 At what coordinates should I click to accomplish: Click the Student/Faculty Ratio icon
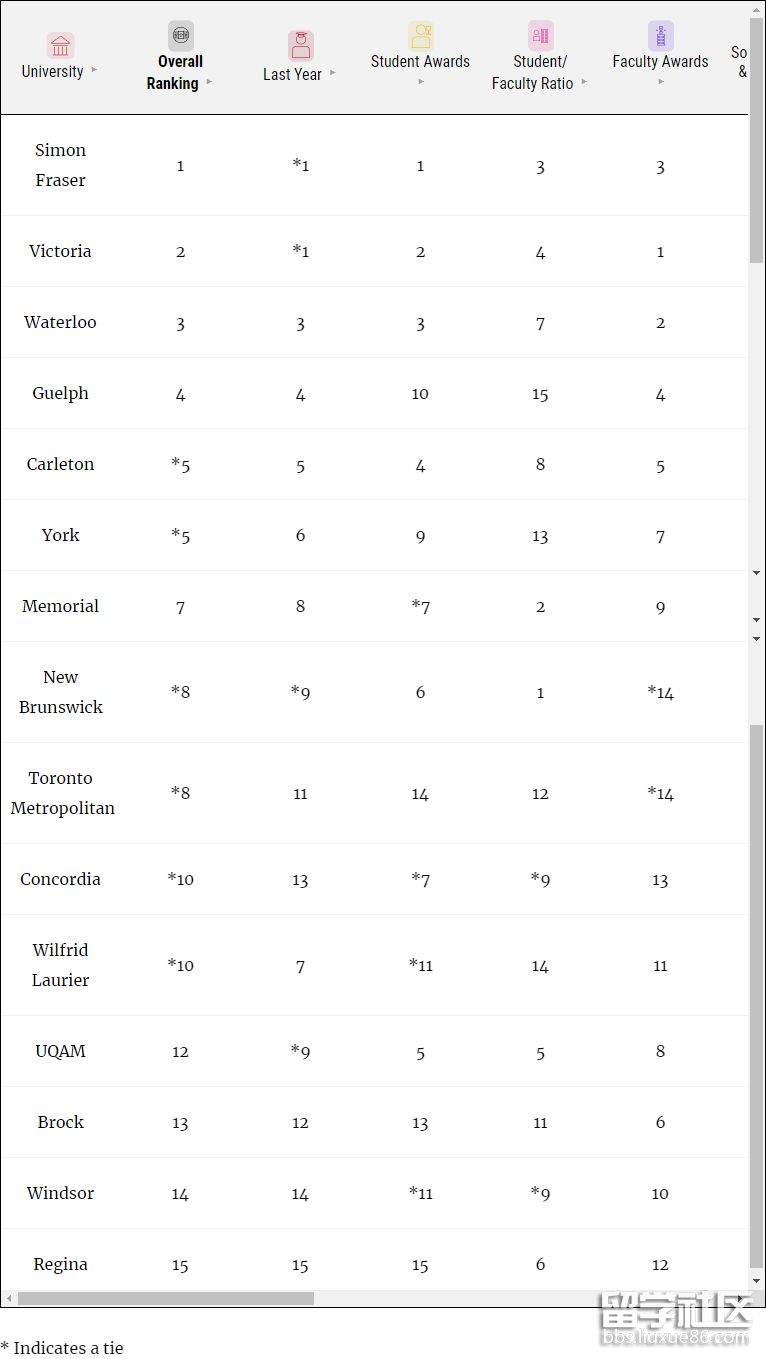coord(541,35)
